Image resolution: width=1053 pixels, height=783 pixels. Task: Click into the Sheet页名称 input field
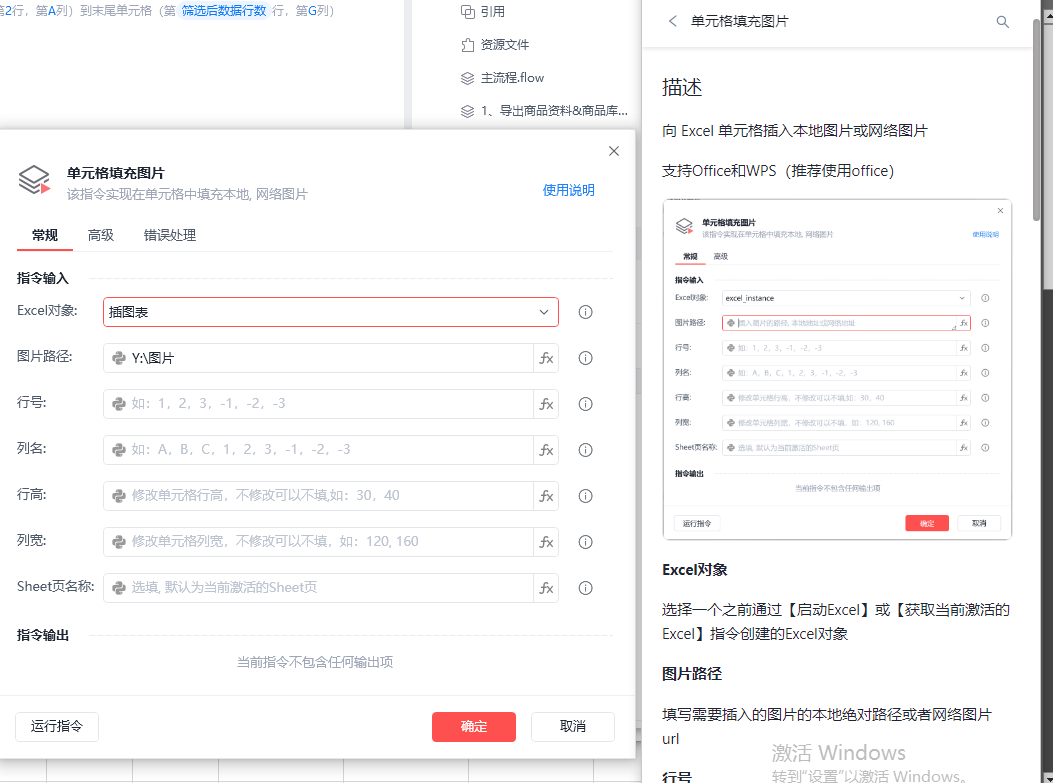pos(318,588)
